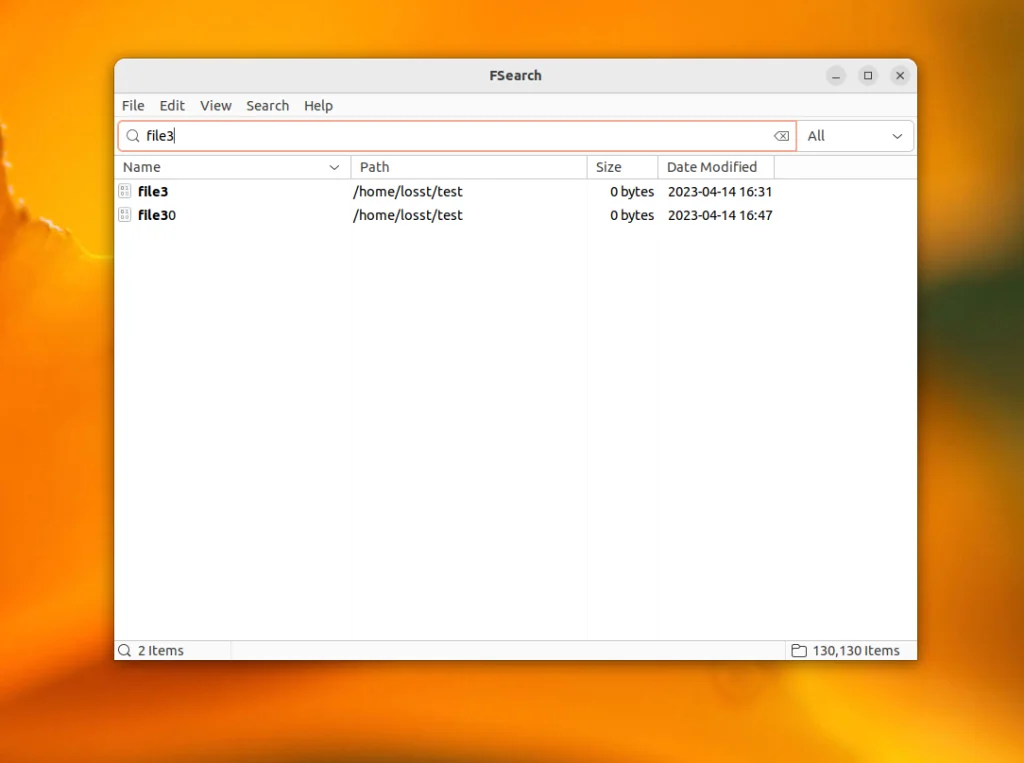This screenshot has height=763, width=1024.
Task: Click the folder icon in status bar
Action: tap(799, 651)
